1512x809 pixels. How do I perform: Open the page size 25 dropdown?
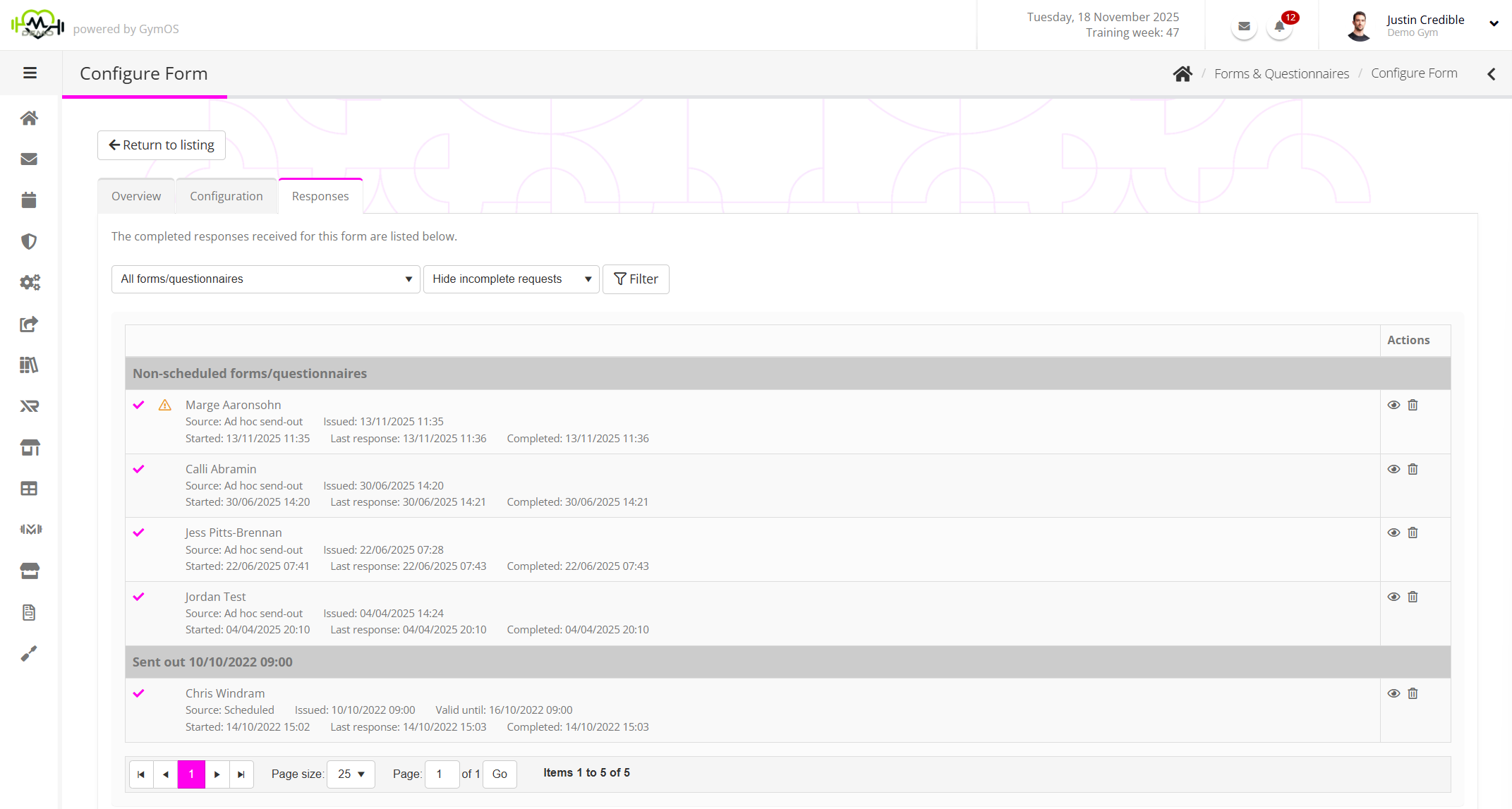pyautogui.click(x=351, y=774)
